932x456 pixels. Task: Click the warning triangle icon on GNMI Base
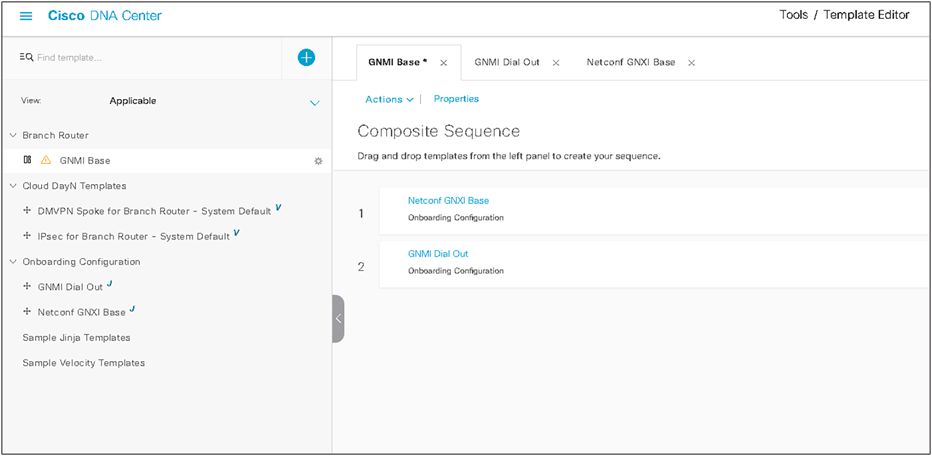pyautogui.click(x=46, y=161)
